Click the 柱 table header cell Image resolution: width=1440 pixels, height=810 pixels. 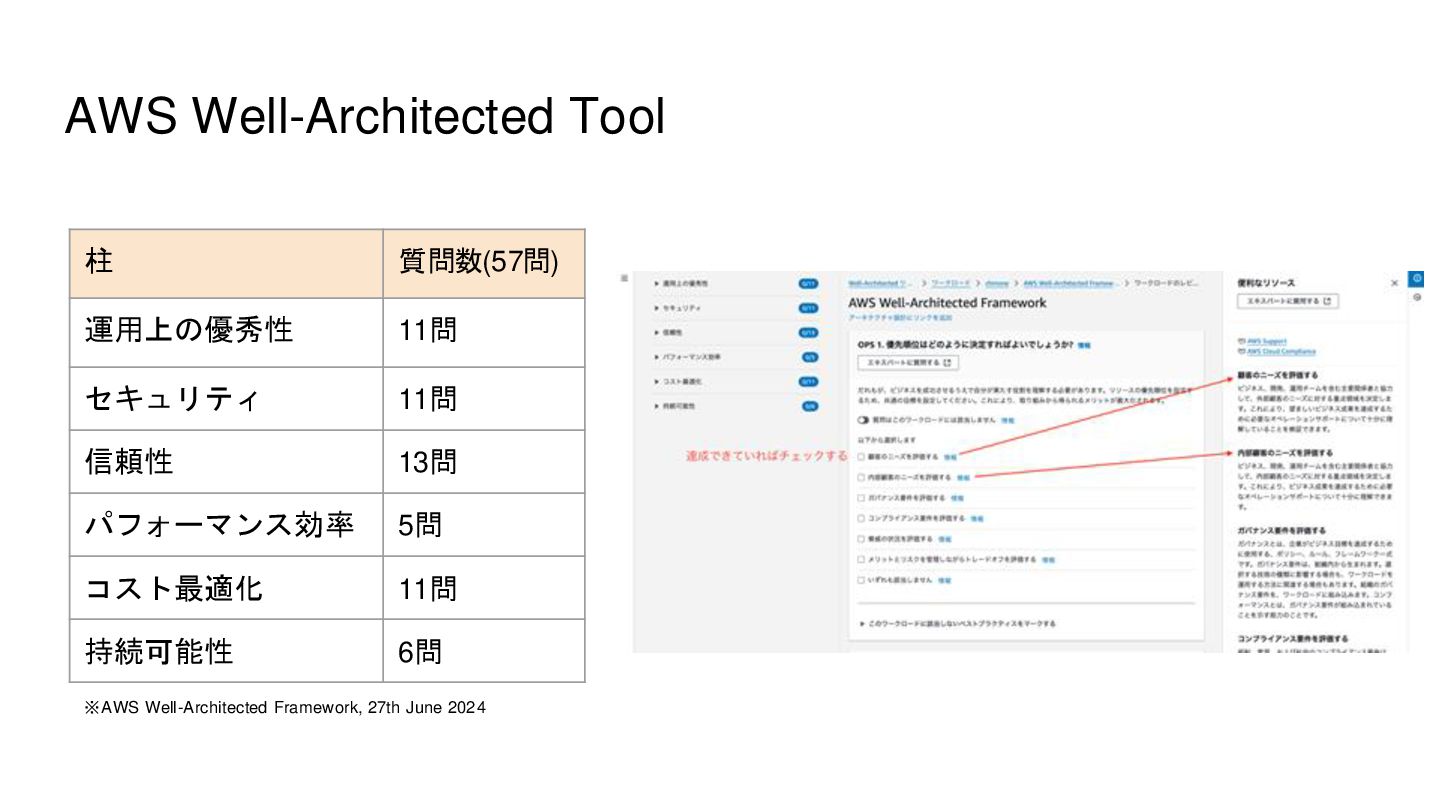tap(226, 263)
